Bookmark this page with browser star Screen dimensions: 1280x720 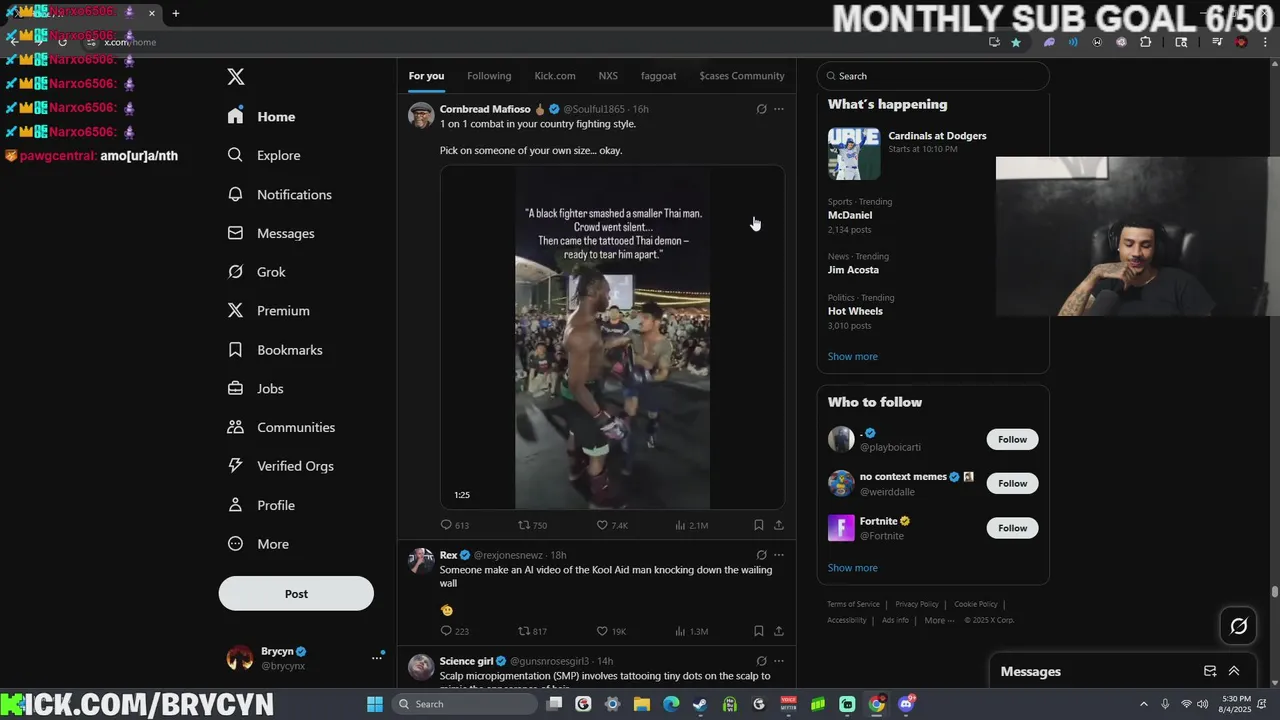pyautogui.click(x=1016, y=42)
